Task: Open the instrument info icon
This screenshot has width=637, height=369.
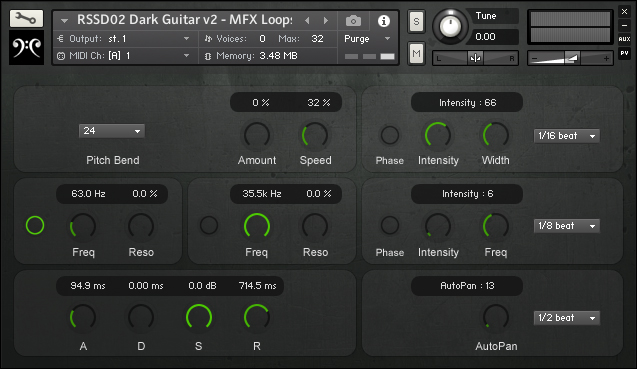Action: 384,21
